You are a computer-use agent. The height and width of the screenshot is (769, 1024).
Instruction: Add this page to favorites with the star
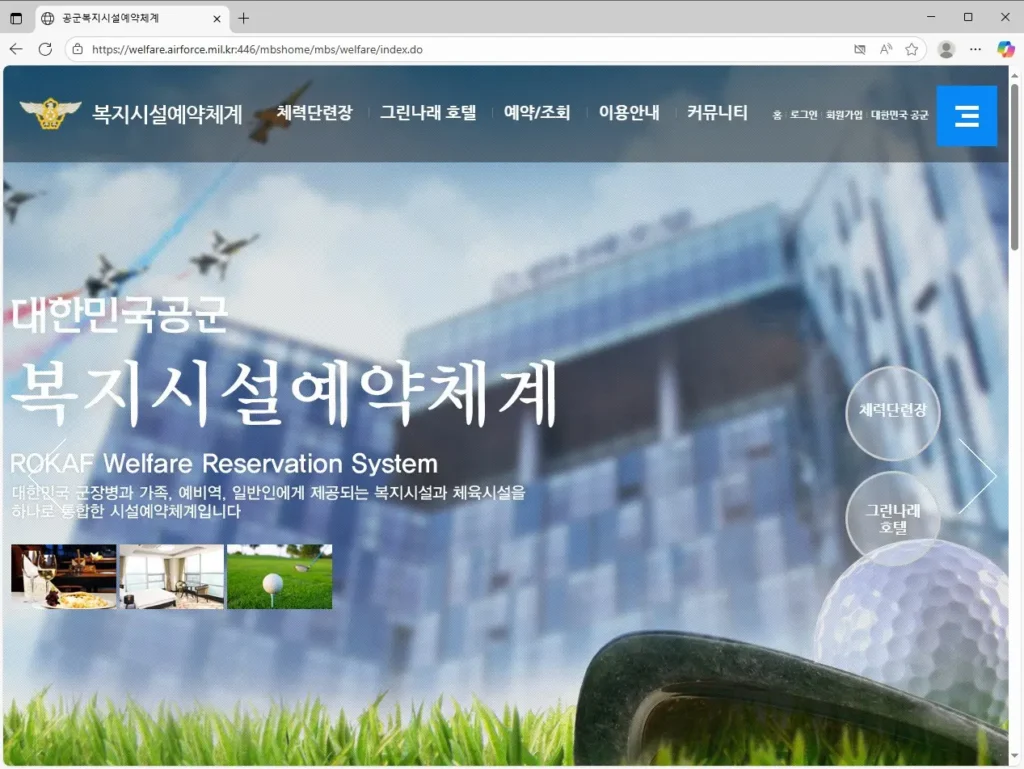[912, 48]
